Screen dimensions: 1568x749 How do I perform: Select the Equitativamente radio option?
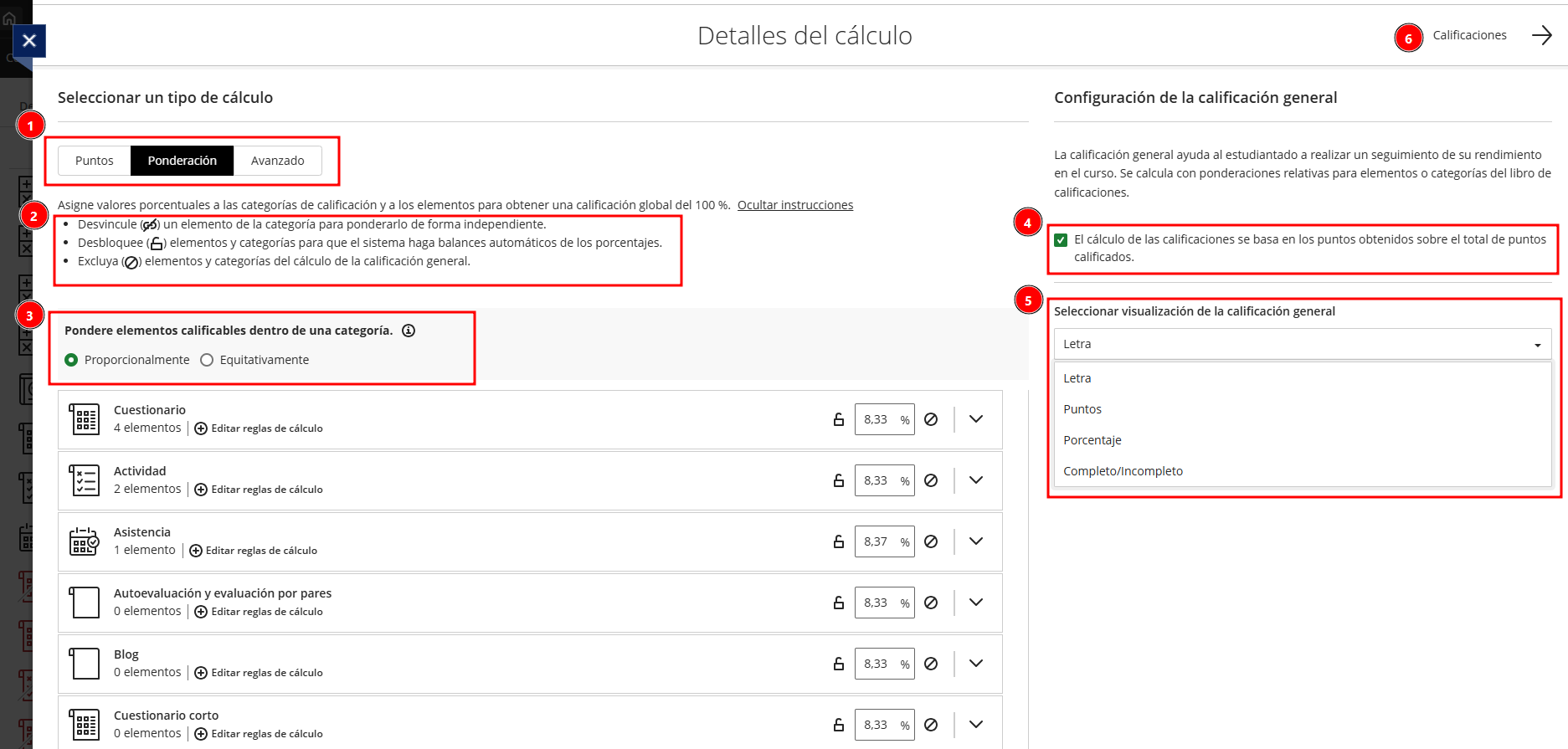click(207, 360)
